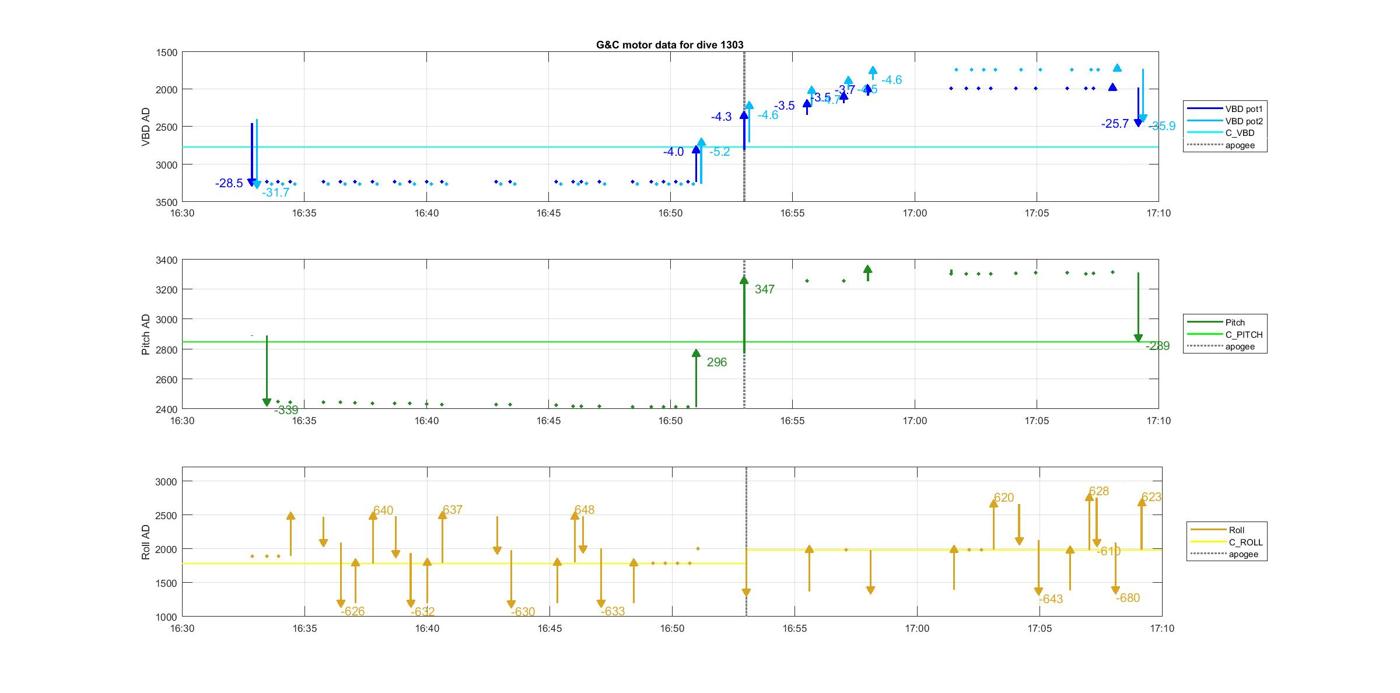Image resolution: width=1400 pixels, height=693 pixels.
Task: Select the plot title for dive 1303
Action: tap(669, 45)
